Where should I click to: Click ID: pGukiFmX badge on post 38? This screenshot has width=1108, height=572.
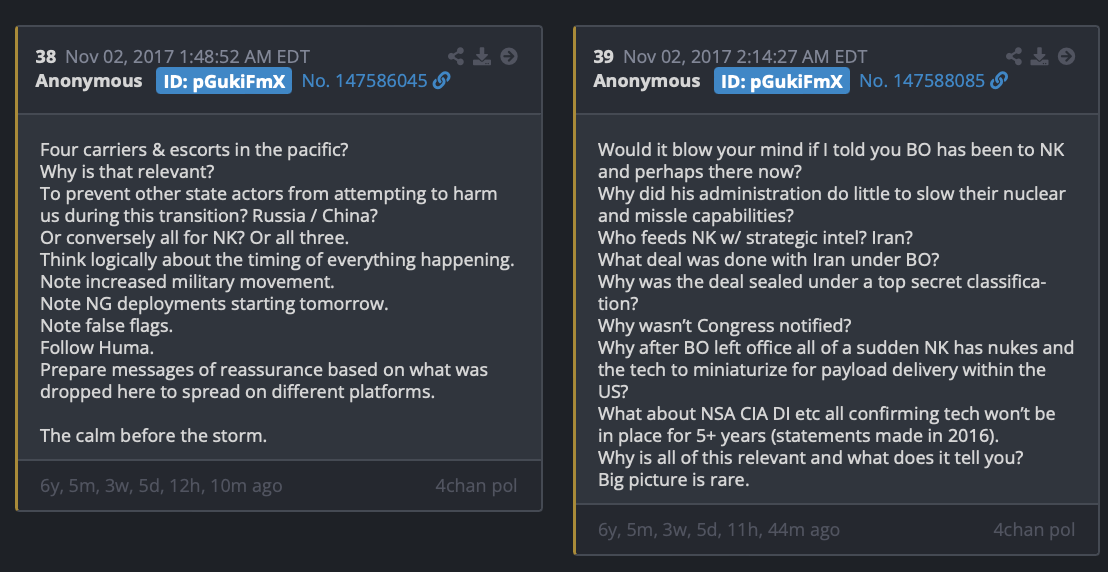(x=224, y=81)
